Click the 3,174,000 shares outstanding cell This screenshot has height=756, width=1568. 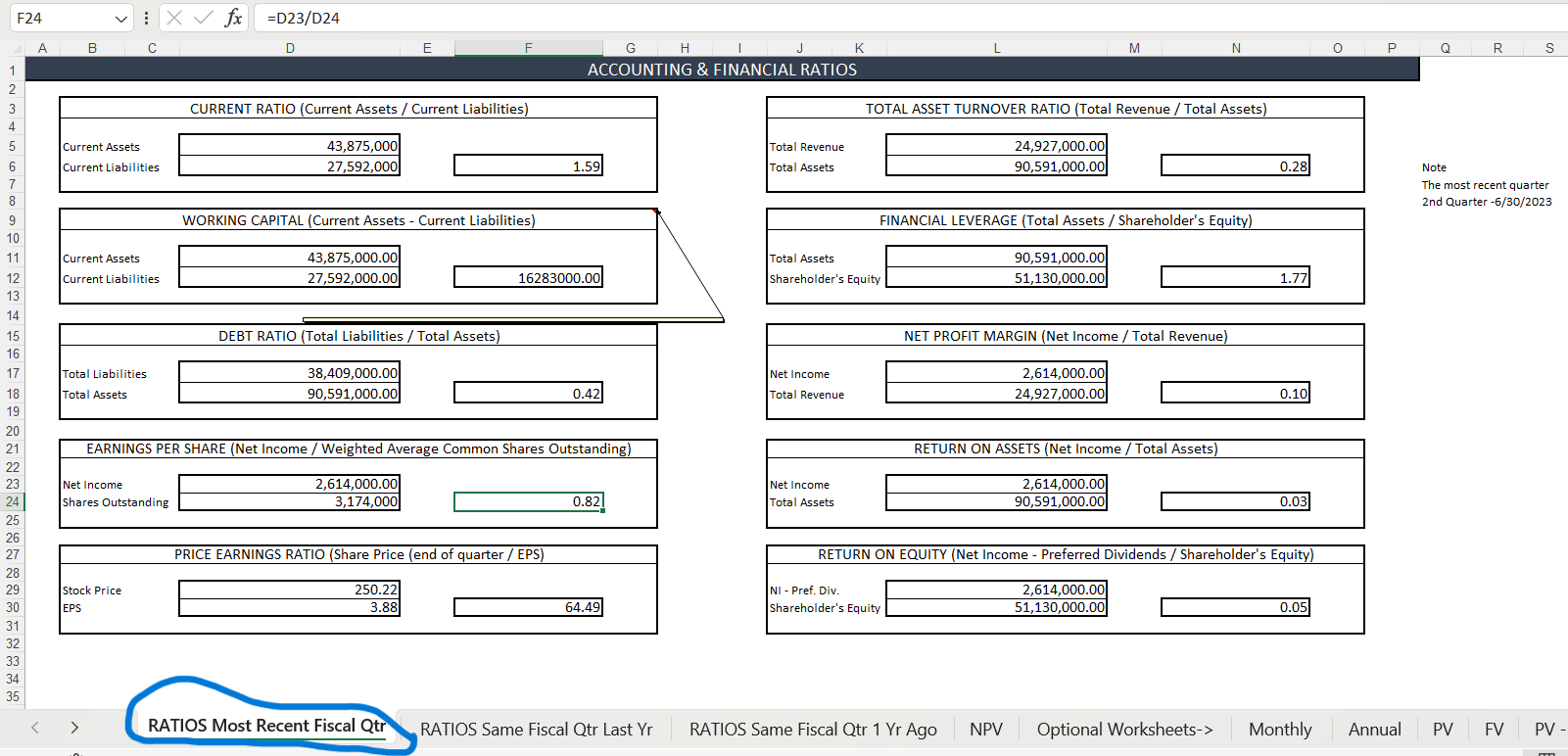(x=290, y=501)
